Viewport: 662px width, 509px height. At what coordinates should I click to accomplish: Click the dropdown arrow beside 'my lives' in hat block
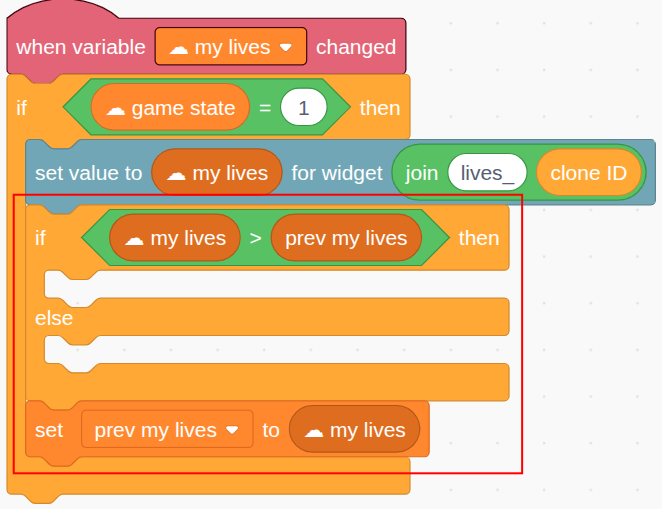pyautogui.click(x=286, y=47)
